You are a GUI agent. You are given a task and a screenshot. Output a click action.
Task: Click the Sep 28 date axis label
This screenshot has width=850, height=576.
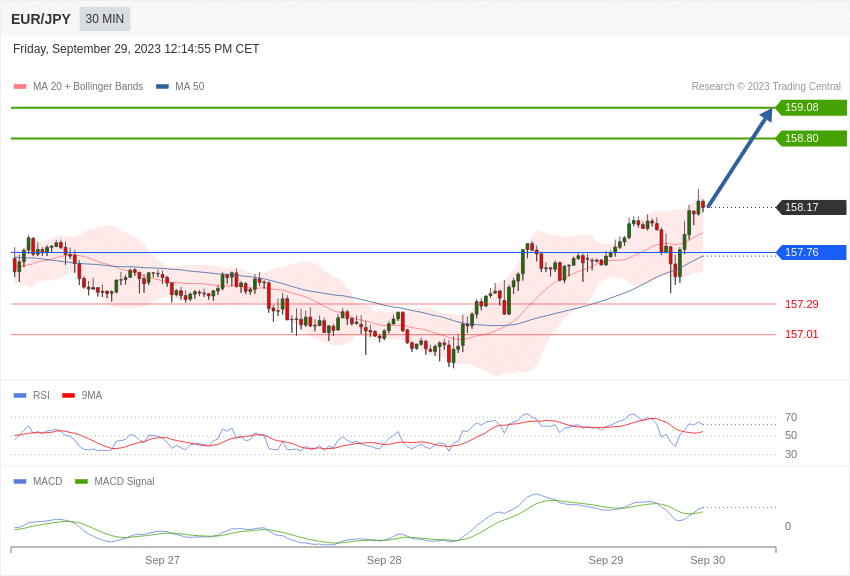coord(384,560)
